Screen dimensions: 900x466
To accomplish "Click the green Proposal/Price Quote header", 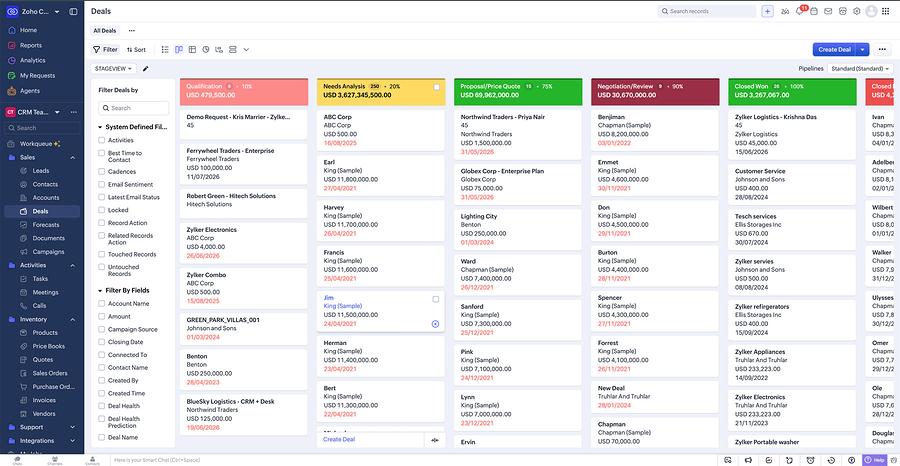I will pos(518,92).
